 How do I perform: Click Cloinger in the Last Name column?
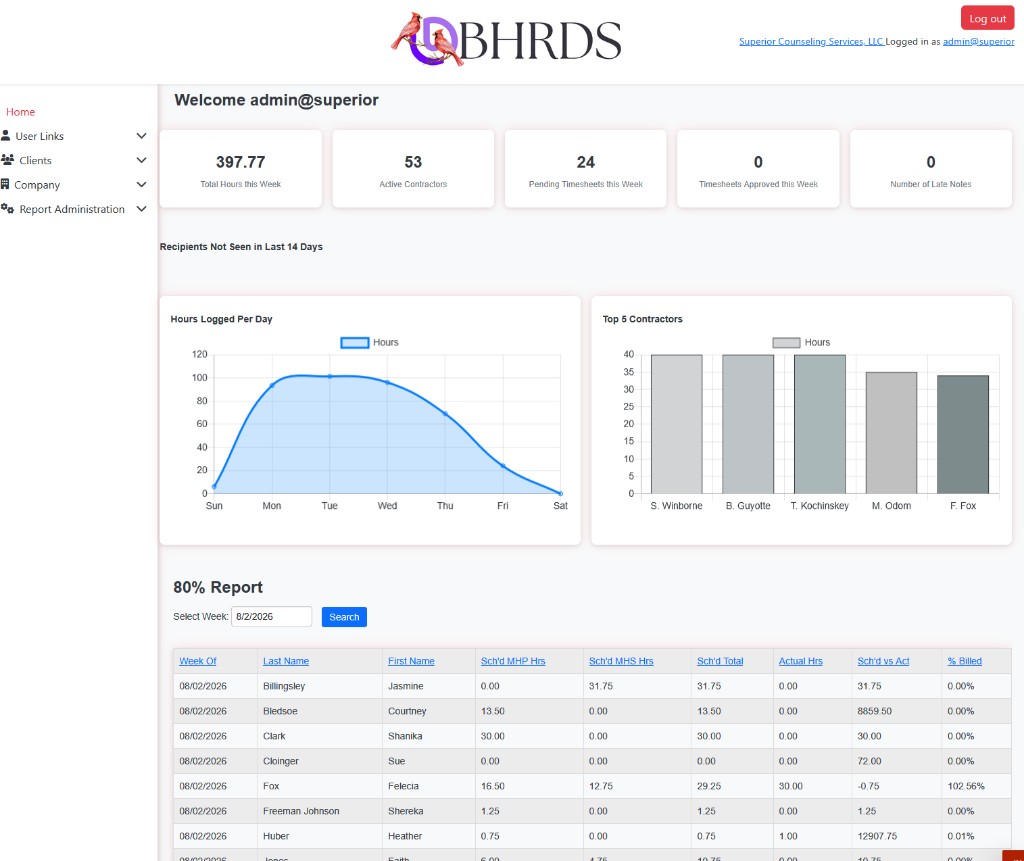coord(280,761)
